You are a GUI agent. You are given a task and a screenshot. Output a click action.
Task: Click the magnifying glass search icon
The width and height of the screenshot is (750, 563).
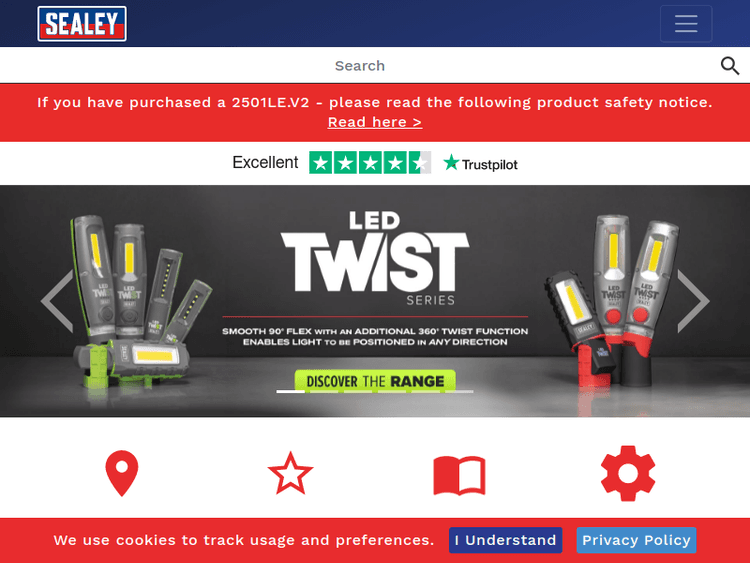(x=730, y=66)
